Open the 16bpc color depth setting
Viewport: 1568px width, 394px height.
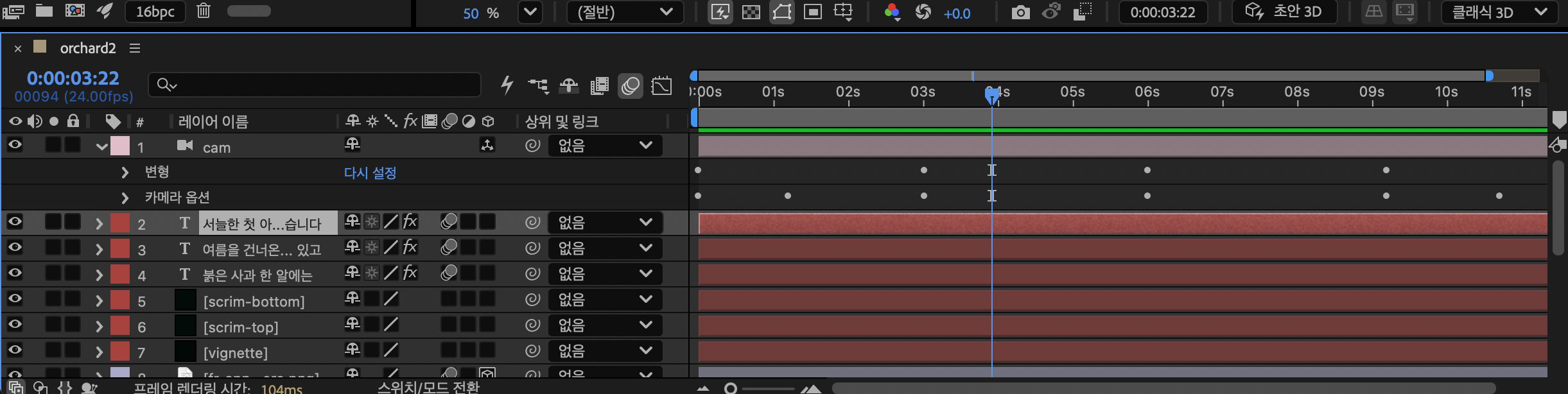point(155,12)
